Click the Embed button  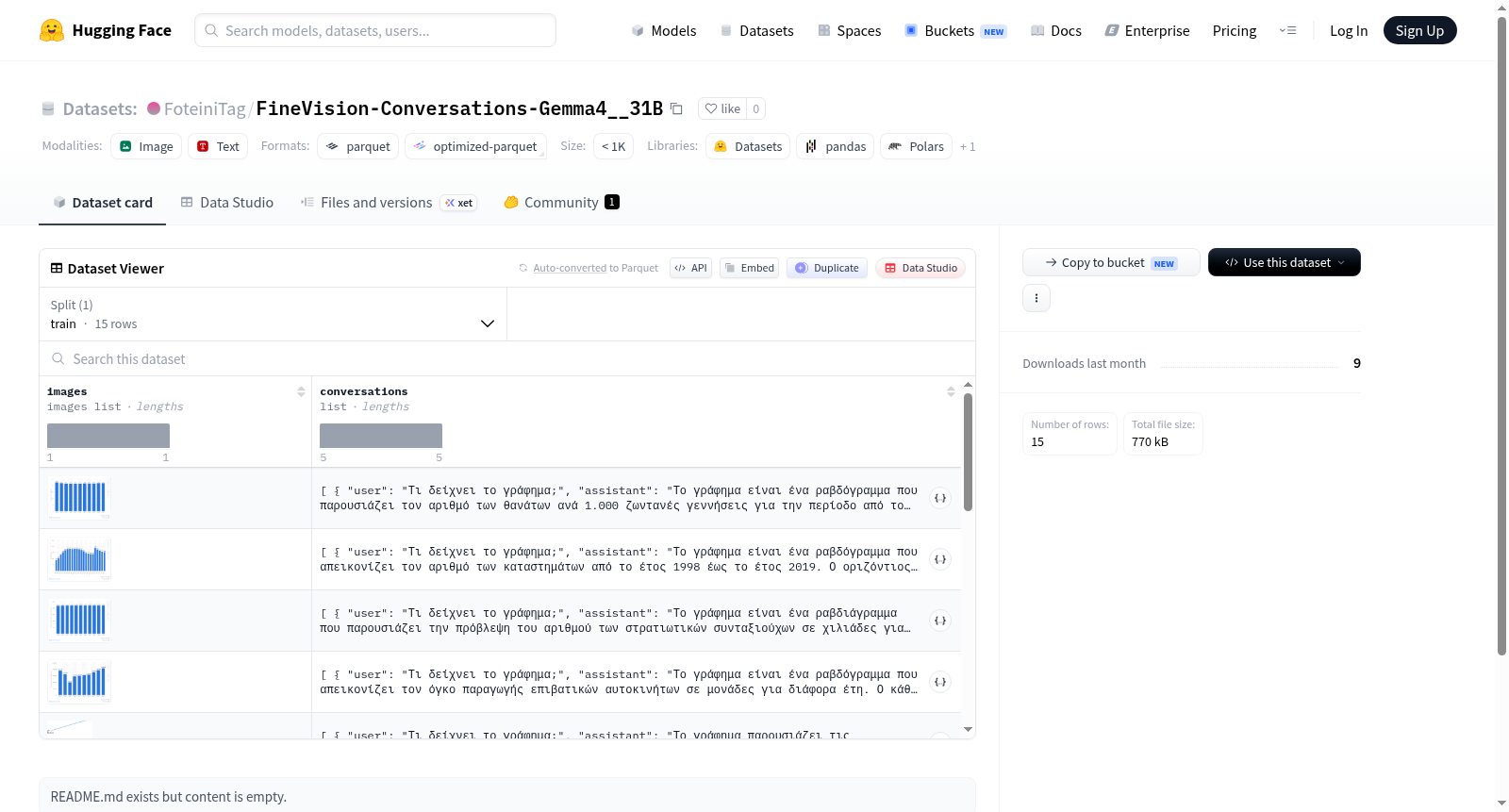(x=750, y=268)
